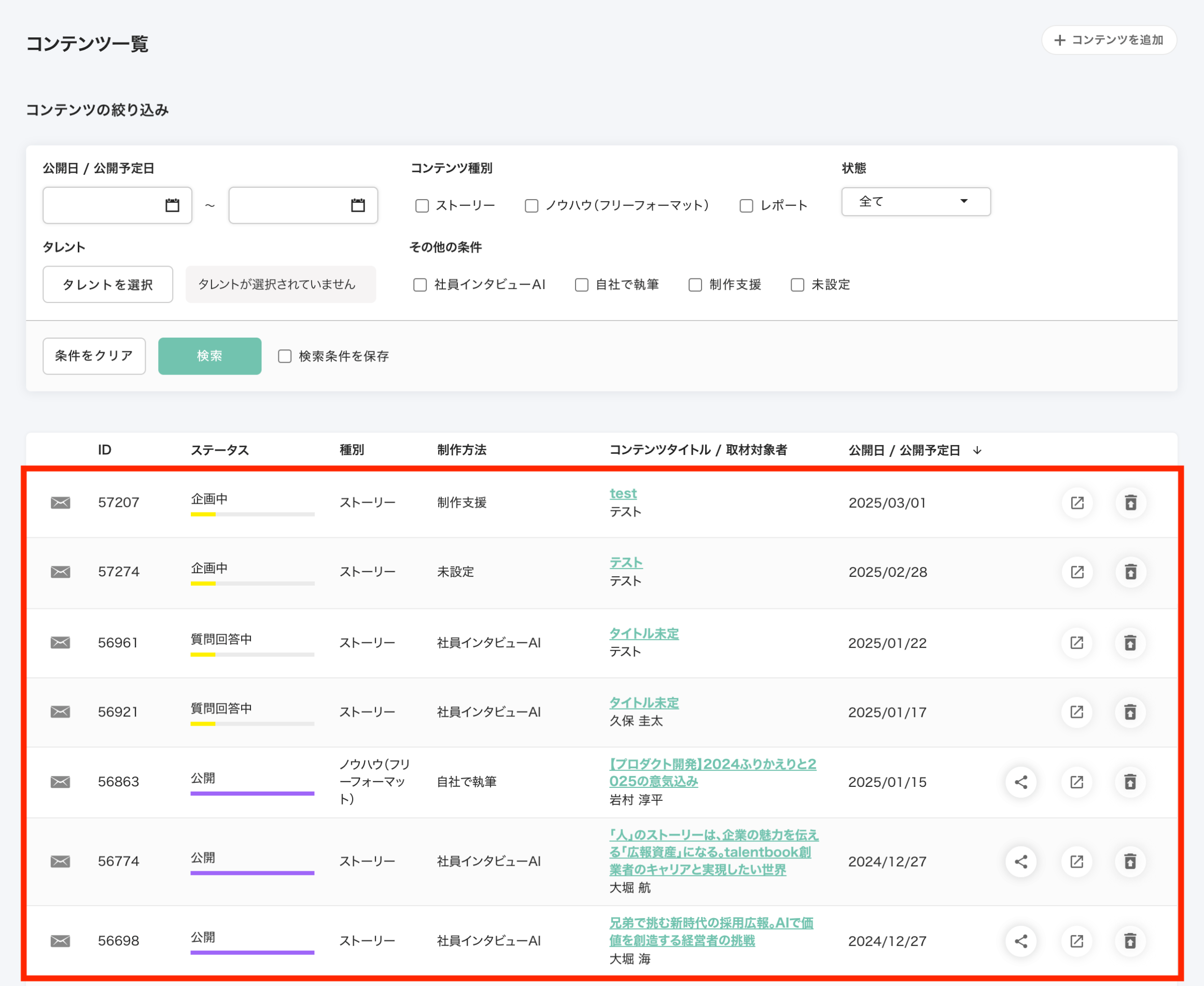Image resolution: width=1204 pixels, height=986 pixels.
Task: Sort by 公開日 / 公開予定日 column arrow
Action: click(x=977, y=450)
